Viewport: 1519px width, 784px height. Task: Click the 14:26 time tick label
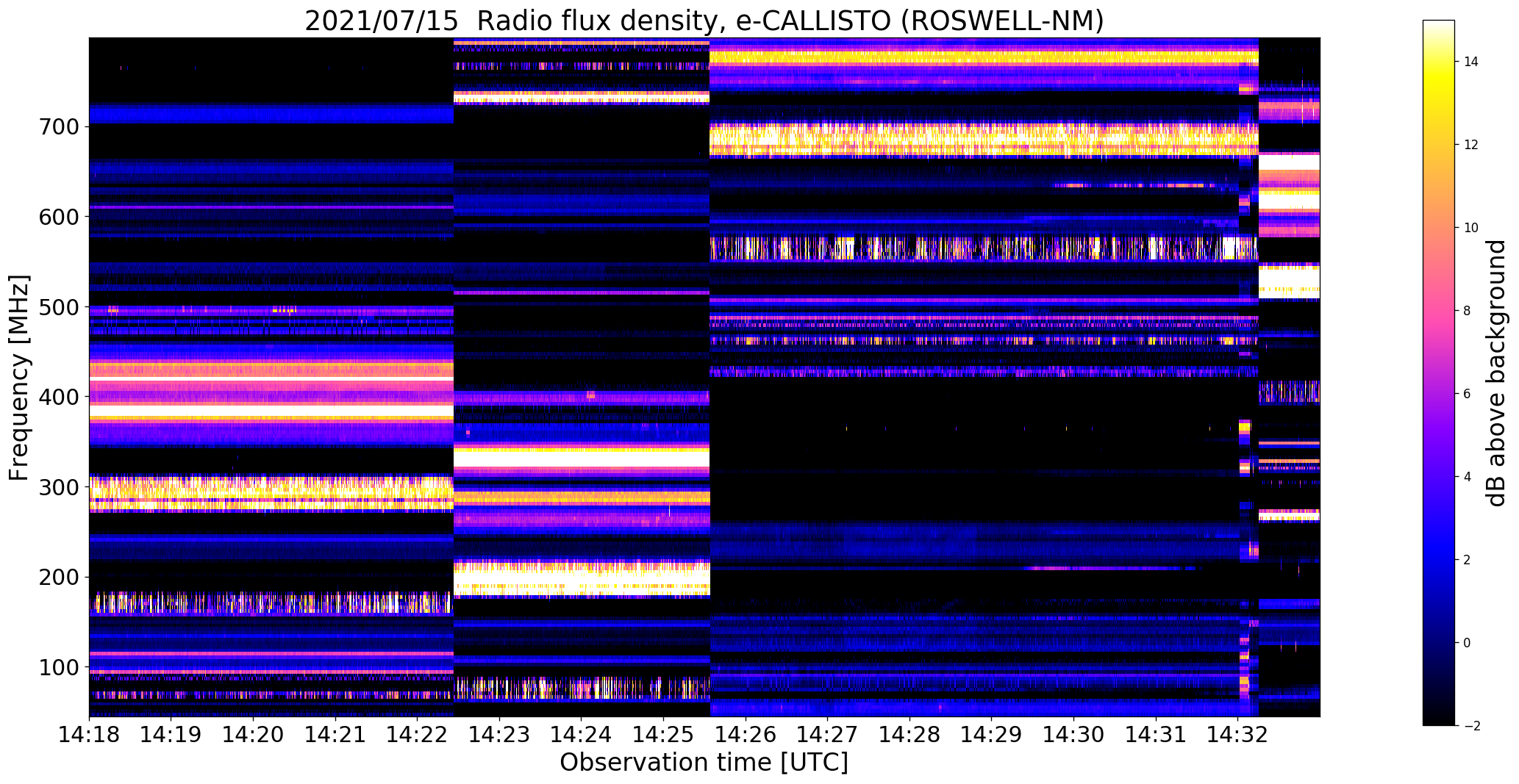point(746,734)
